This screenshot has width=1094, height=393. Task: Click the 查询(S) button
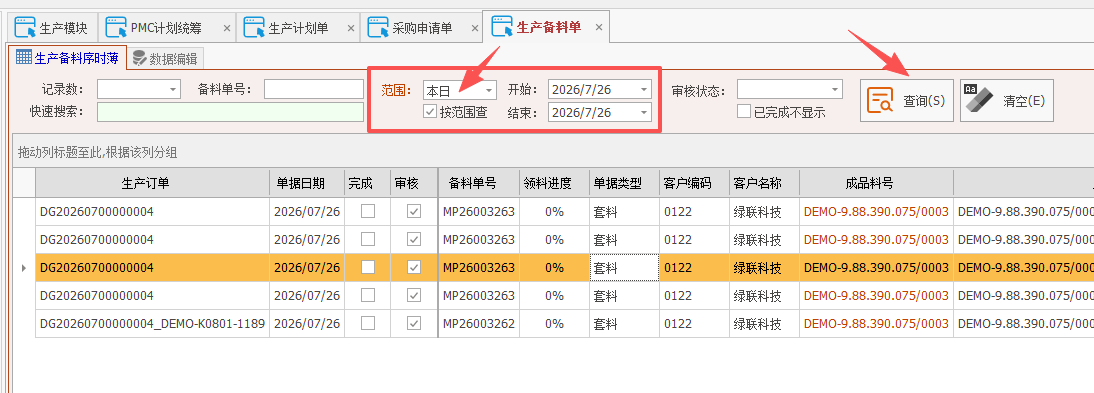[906, 101]
